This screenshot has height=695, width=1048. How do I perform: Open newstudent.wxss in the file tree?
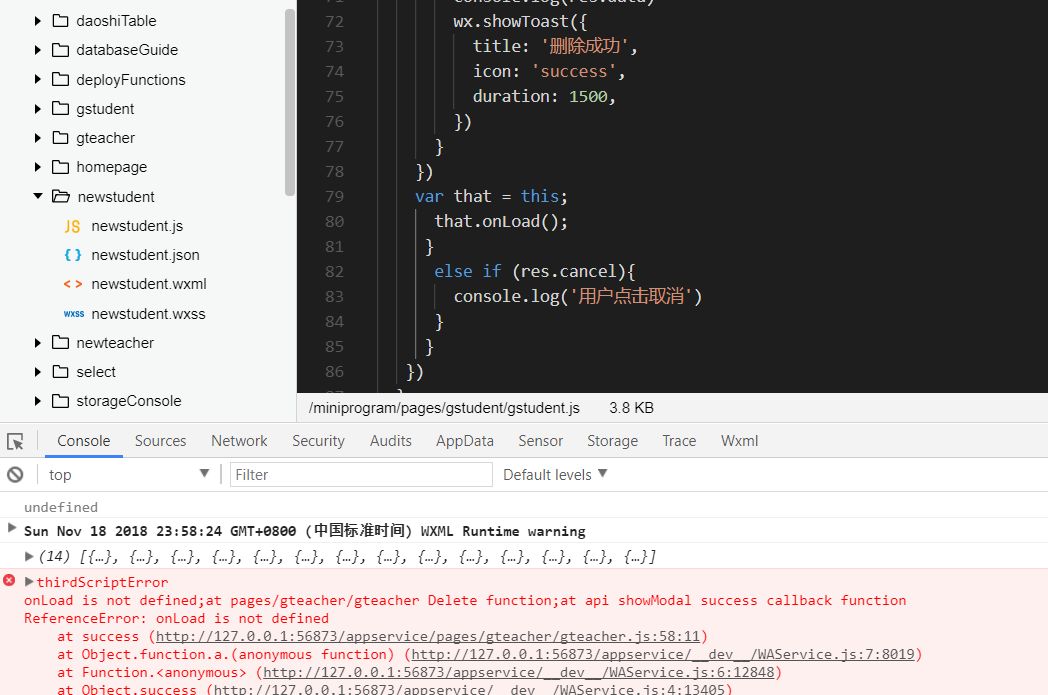pos(148,313)
